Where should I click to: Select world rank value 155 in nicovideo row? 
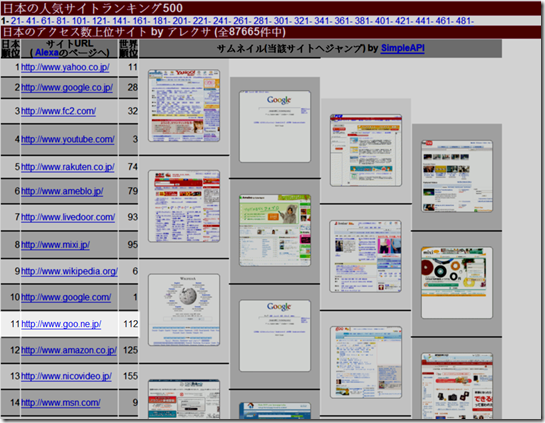click(131, 376)
